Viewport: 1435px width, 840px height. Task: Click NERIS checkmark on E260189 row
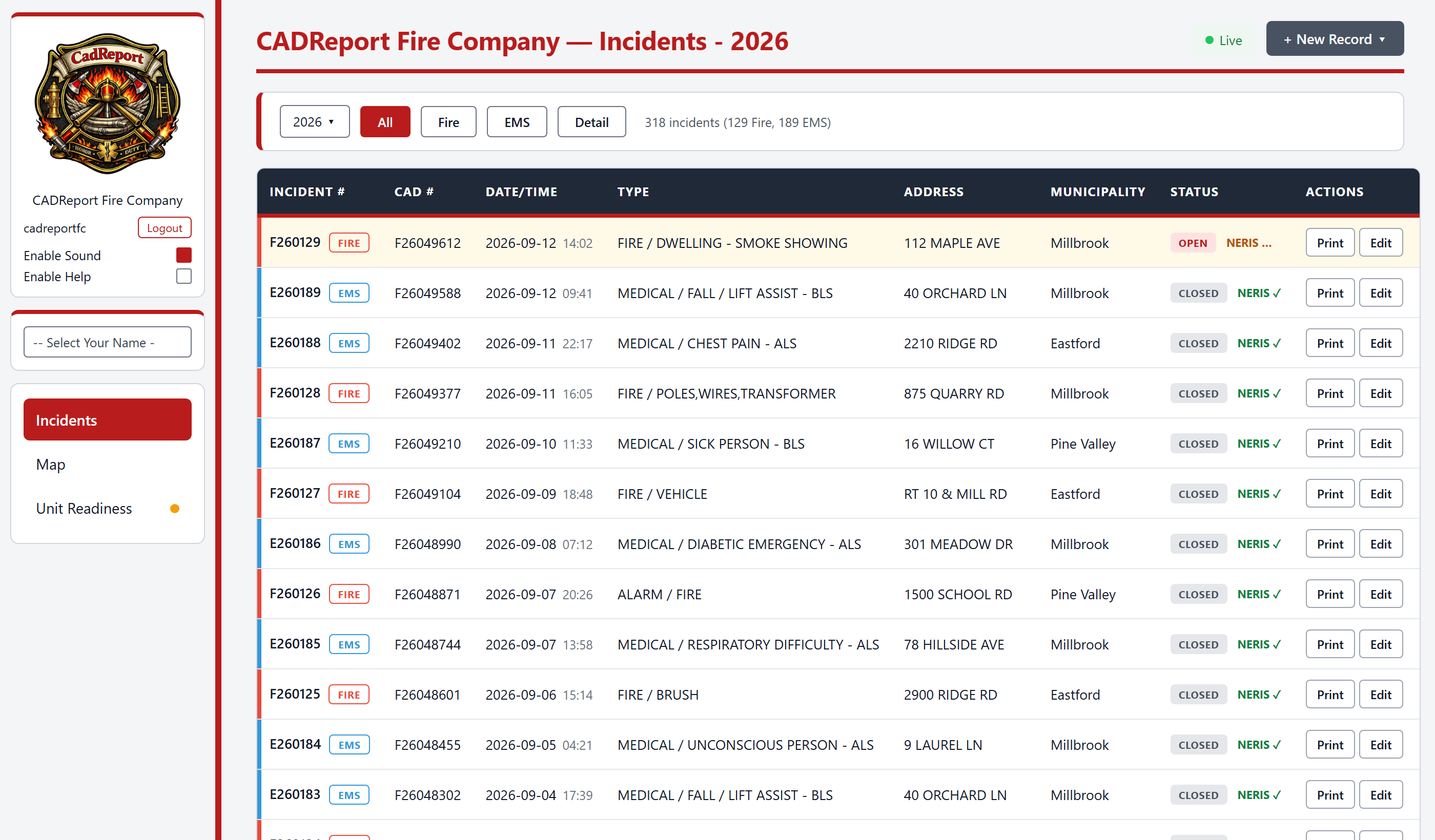1259,293
